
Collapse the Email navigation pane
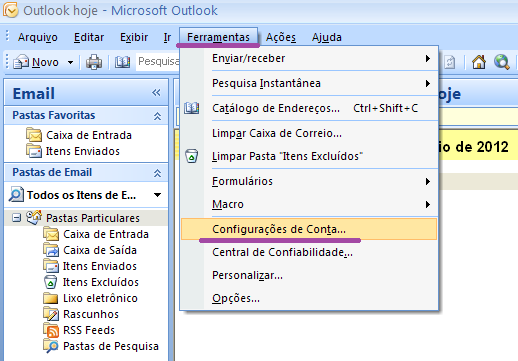156,93
